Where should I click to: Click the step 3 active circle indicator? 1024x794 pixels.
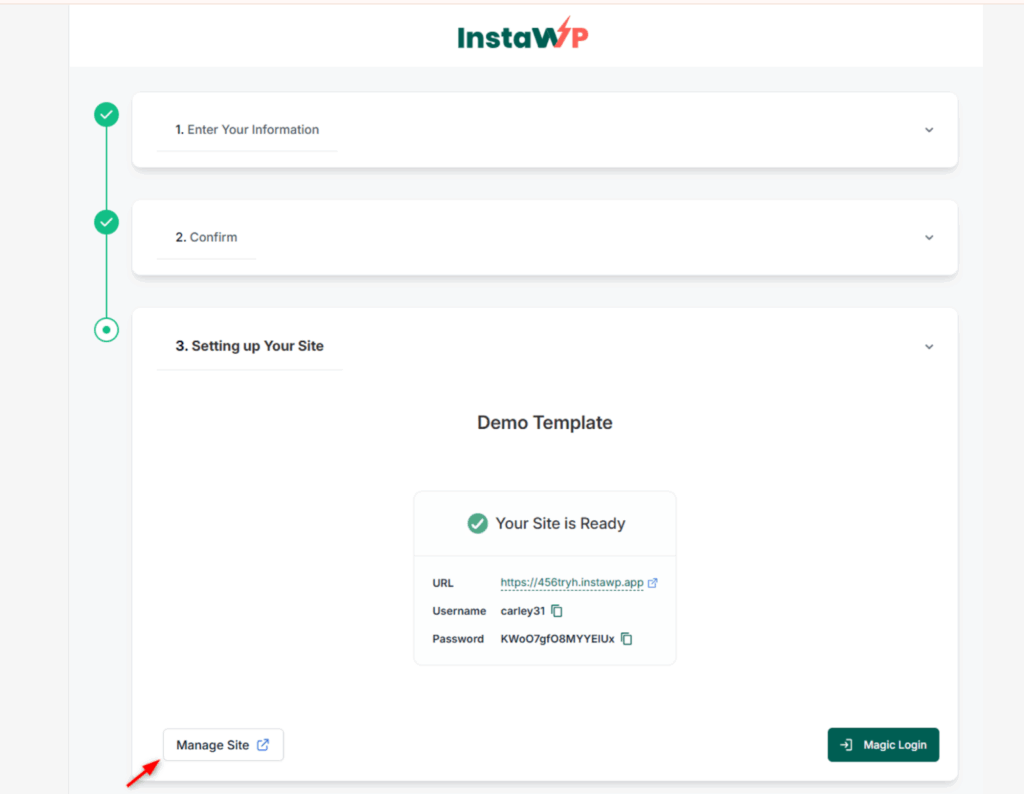(106, 330)
